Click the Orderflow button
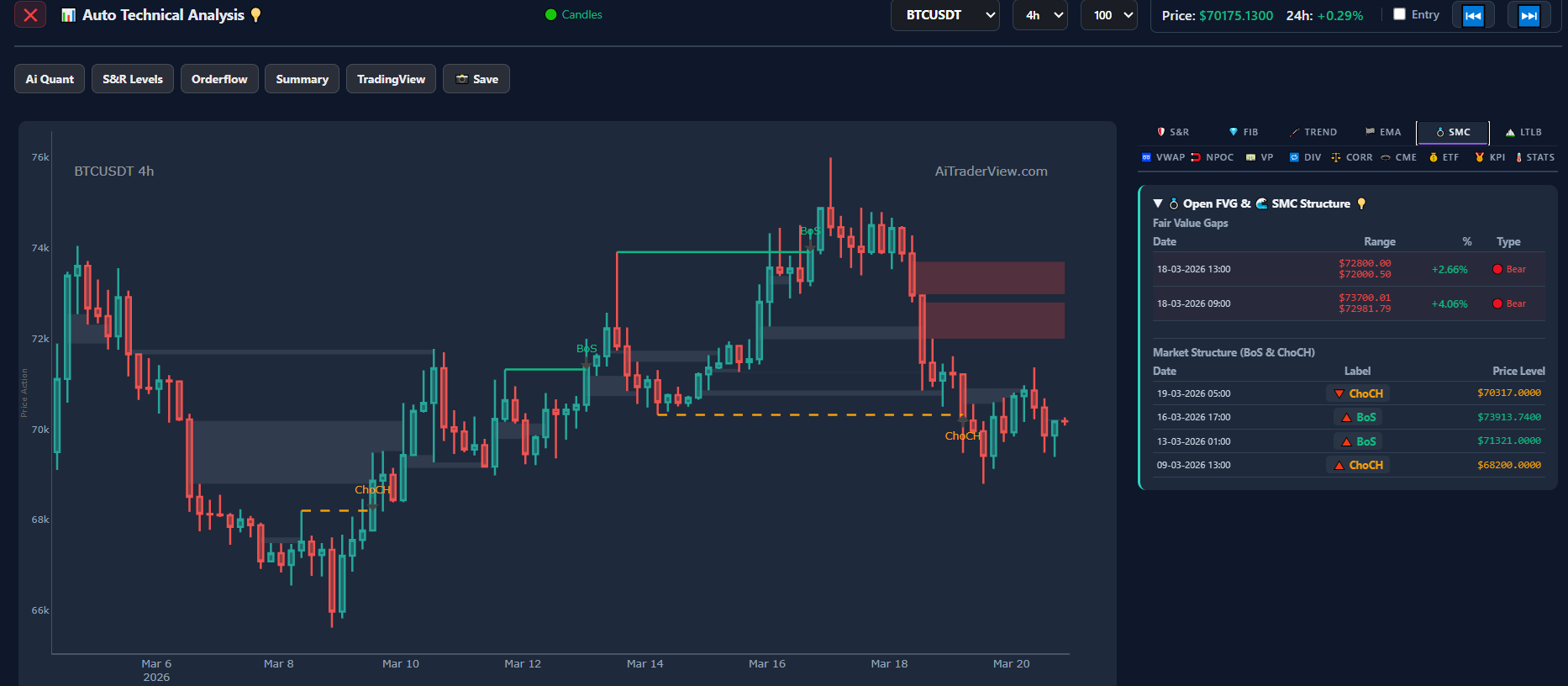The image size is (1568, 686). [219, 79]
